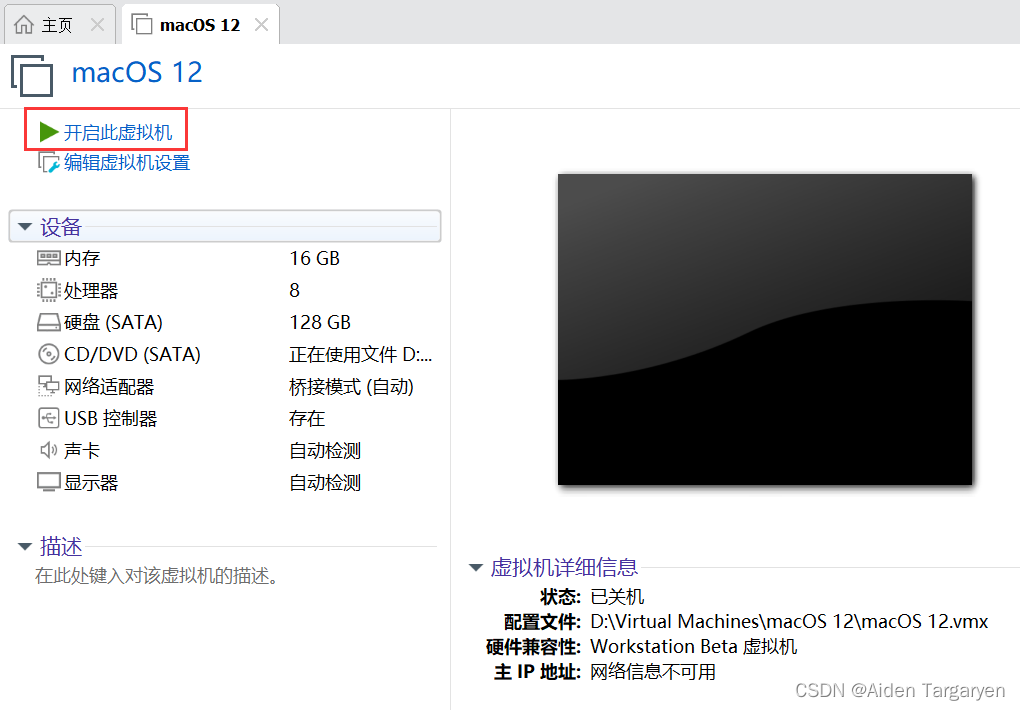Close the 主页 tab
The width and height of the screenshot is (1020, 710).
[98, 25]
